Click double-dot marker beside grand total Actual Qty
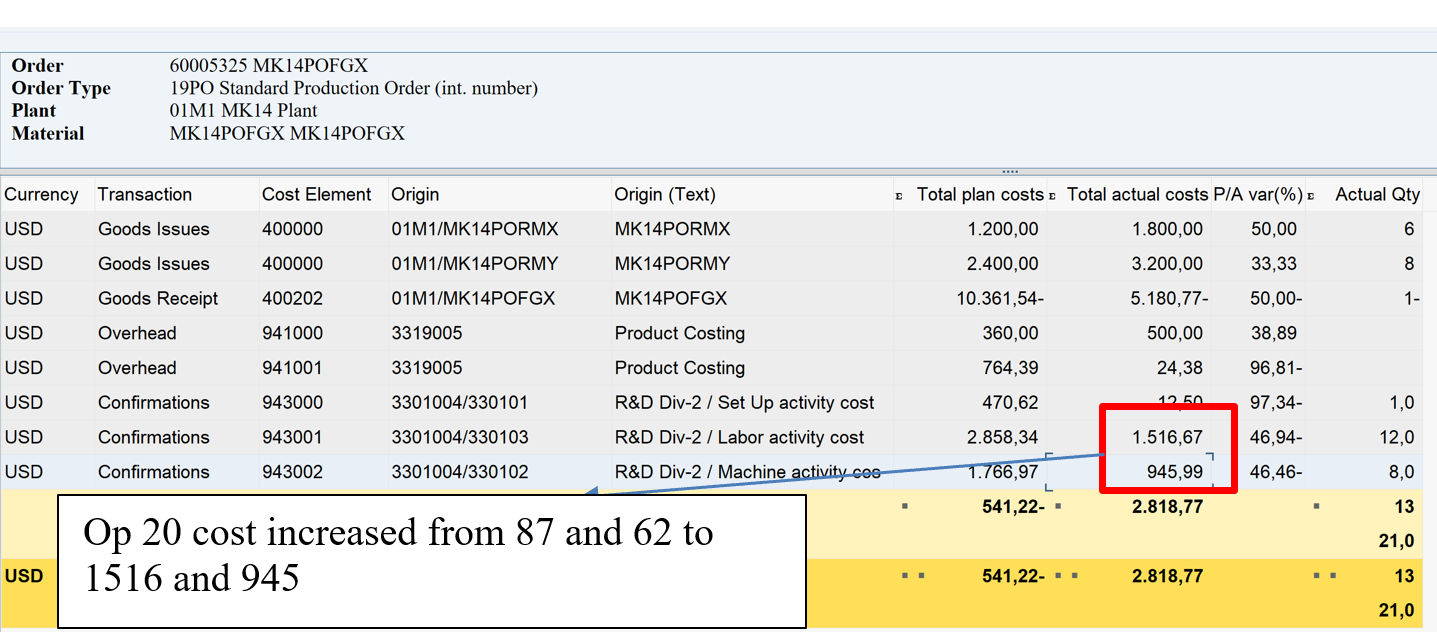The width and height of the screenshot is (1437, 636). pos(1321,577)
